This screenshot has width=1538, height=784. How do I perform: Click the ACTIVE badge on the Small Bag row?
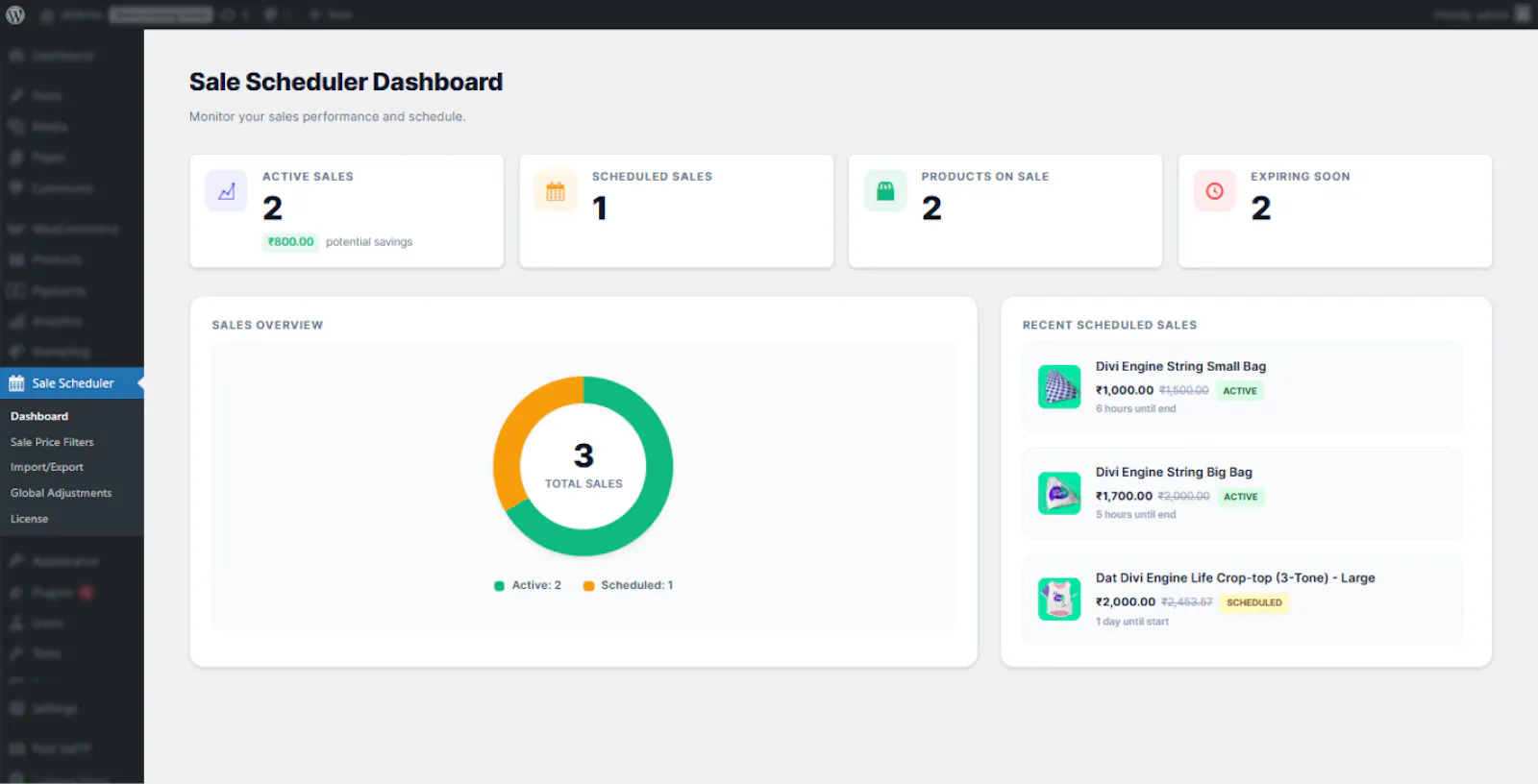(x=1240, y=391)
